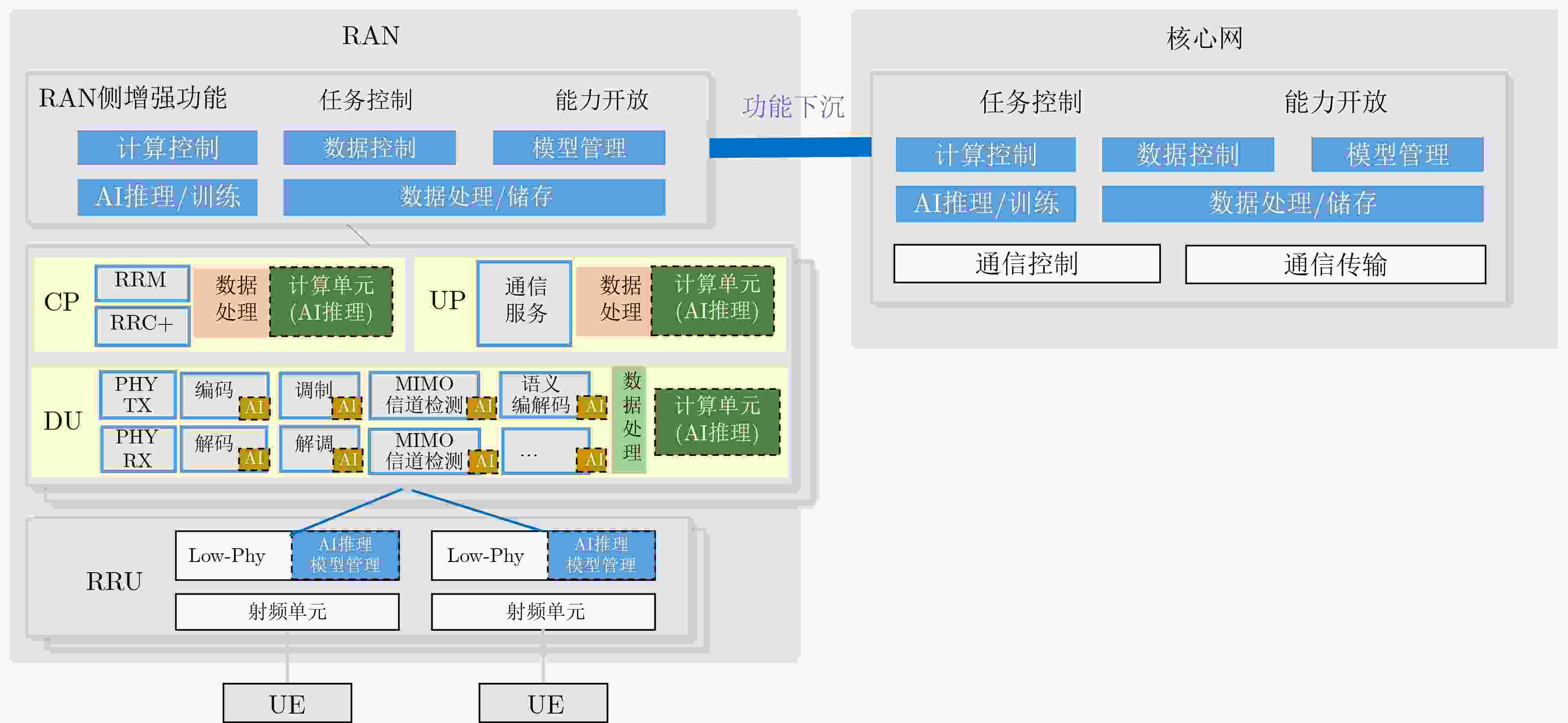Select the 通信控制 box
Viewport: 1568px width, 723px height.
(x=1027, y=264)
